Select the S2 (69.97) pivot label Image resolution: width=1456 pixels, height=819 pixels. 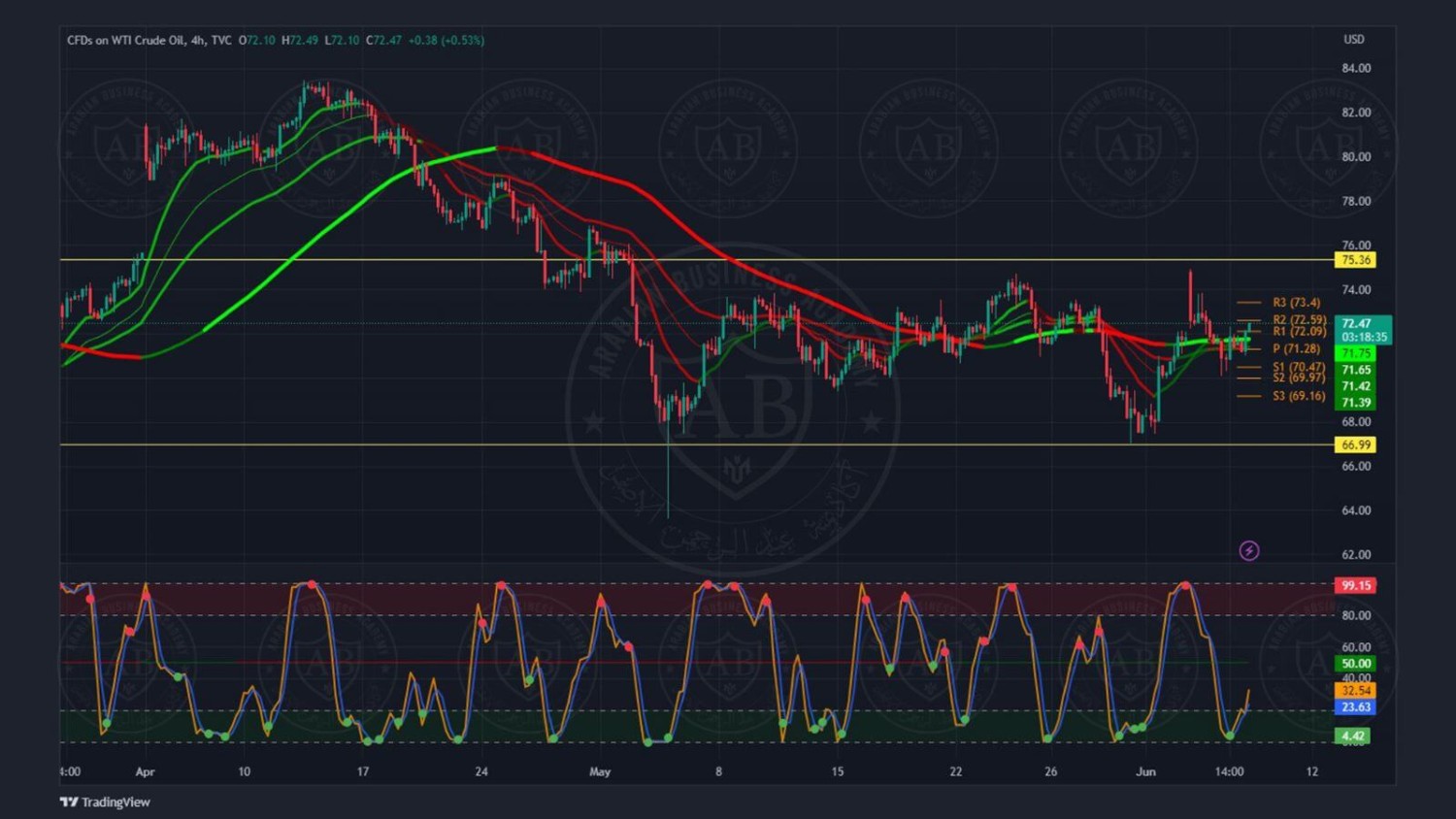[1299, 377]
